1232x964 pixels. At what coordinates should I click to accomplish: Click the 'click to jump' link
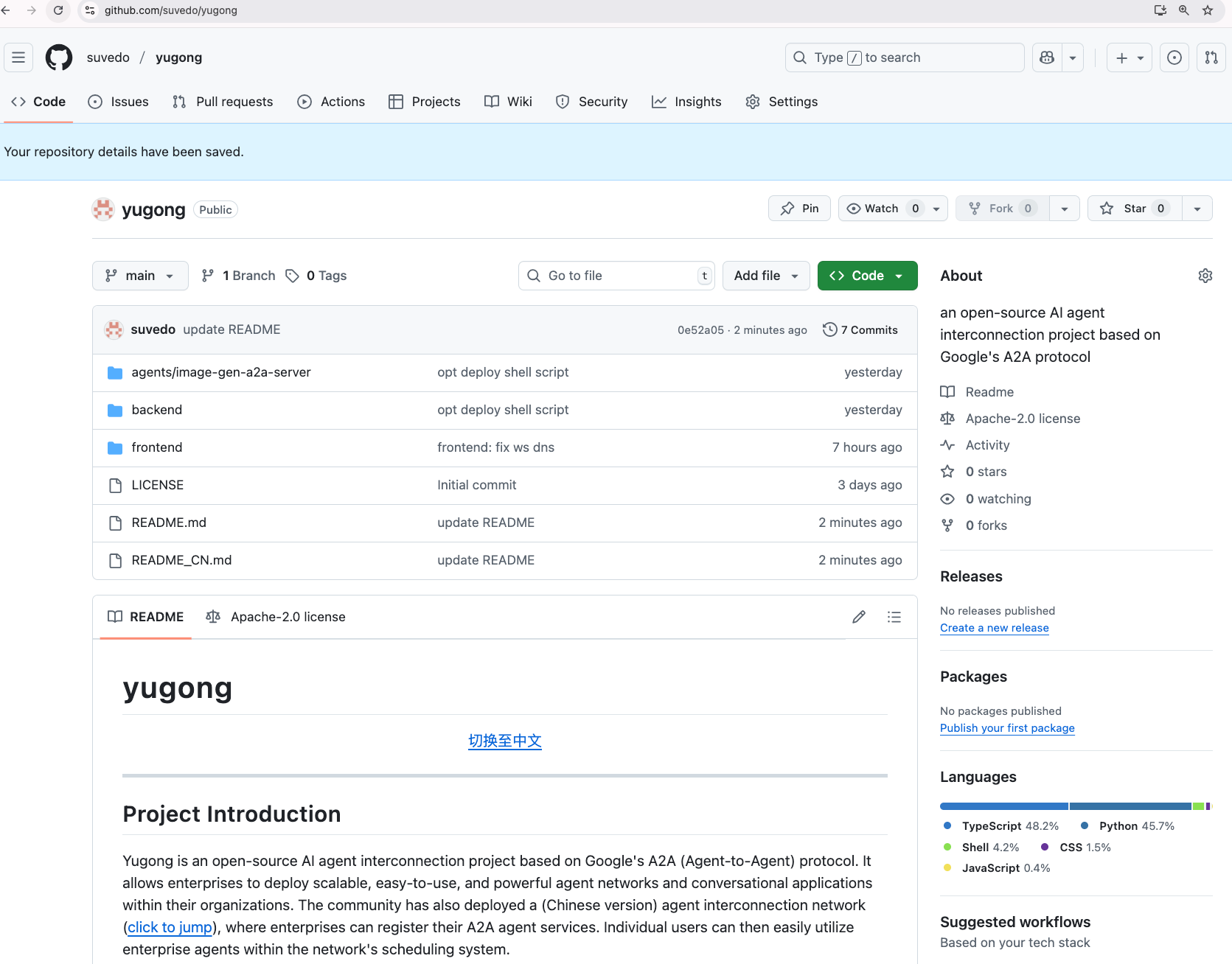[170, 927]
